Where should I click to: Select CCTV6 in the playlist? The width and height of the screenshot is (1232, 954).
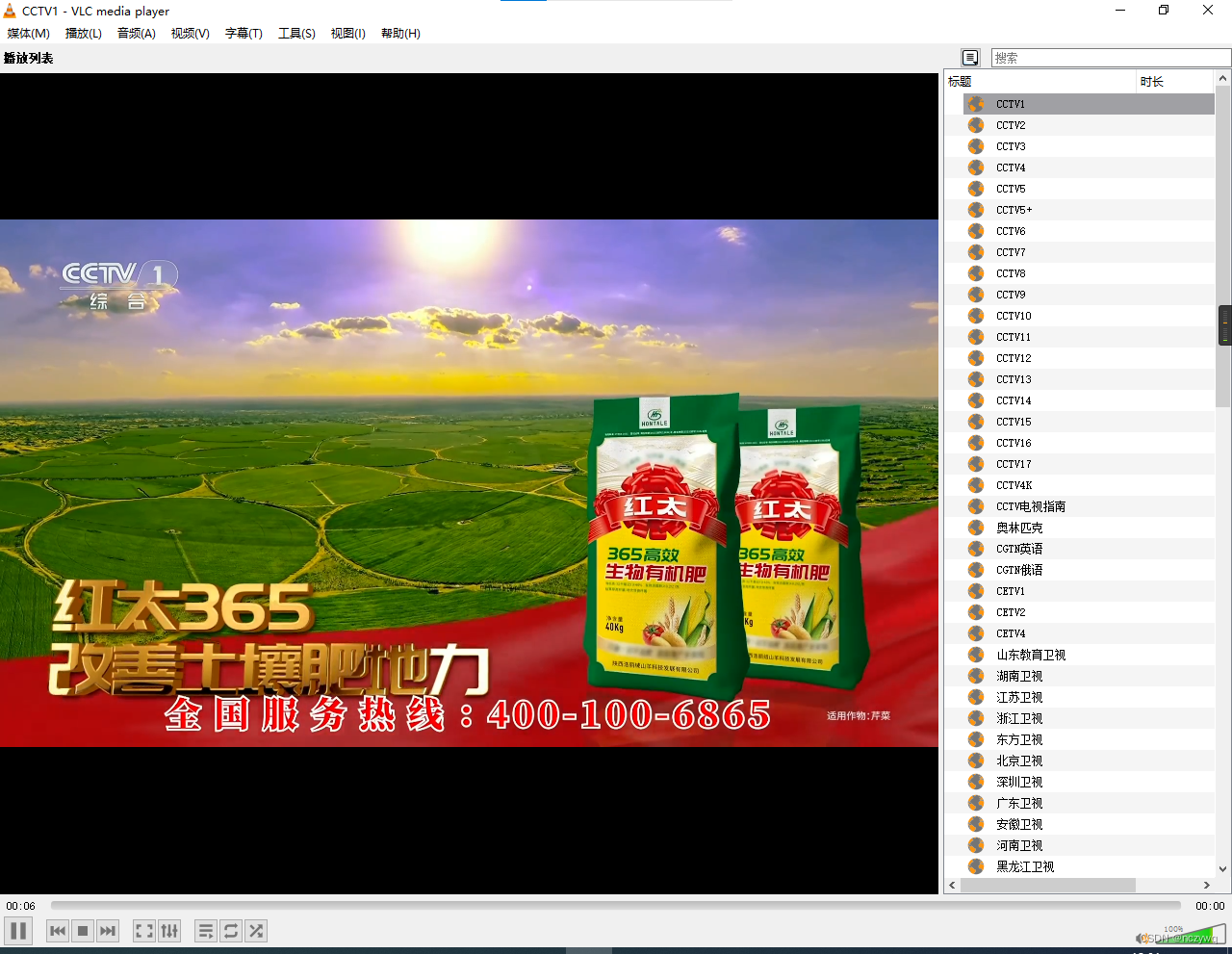click(1089, 231)
